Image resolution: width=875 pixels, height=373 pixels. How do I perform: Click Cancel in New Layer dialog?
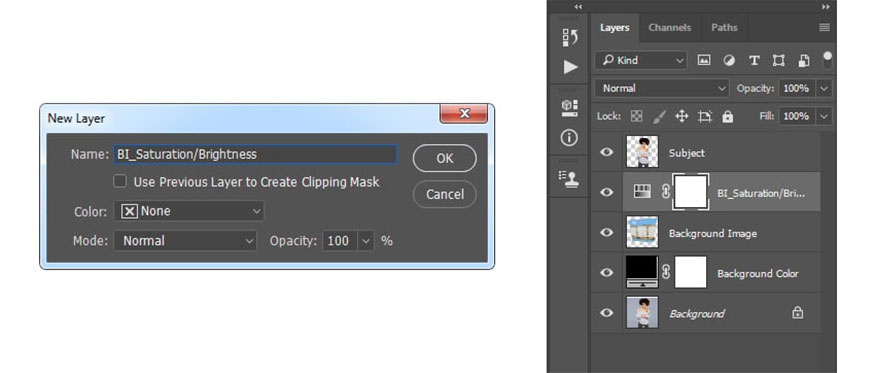point(445,194)
